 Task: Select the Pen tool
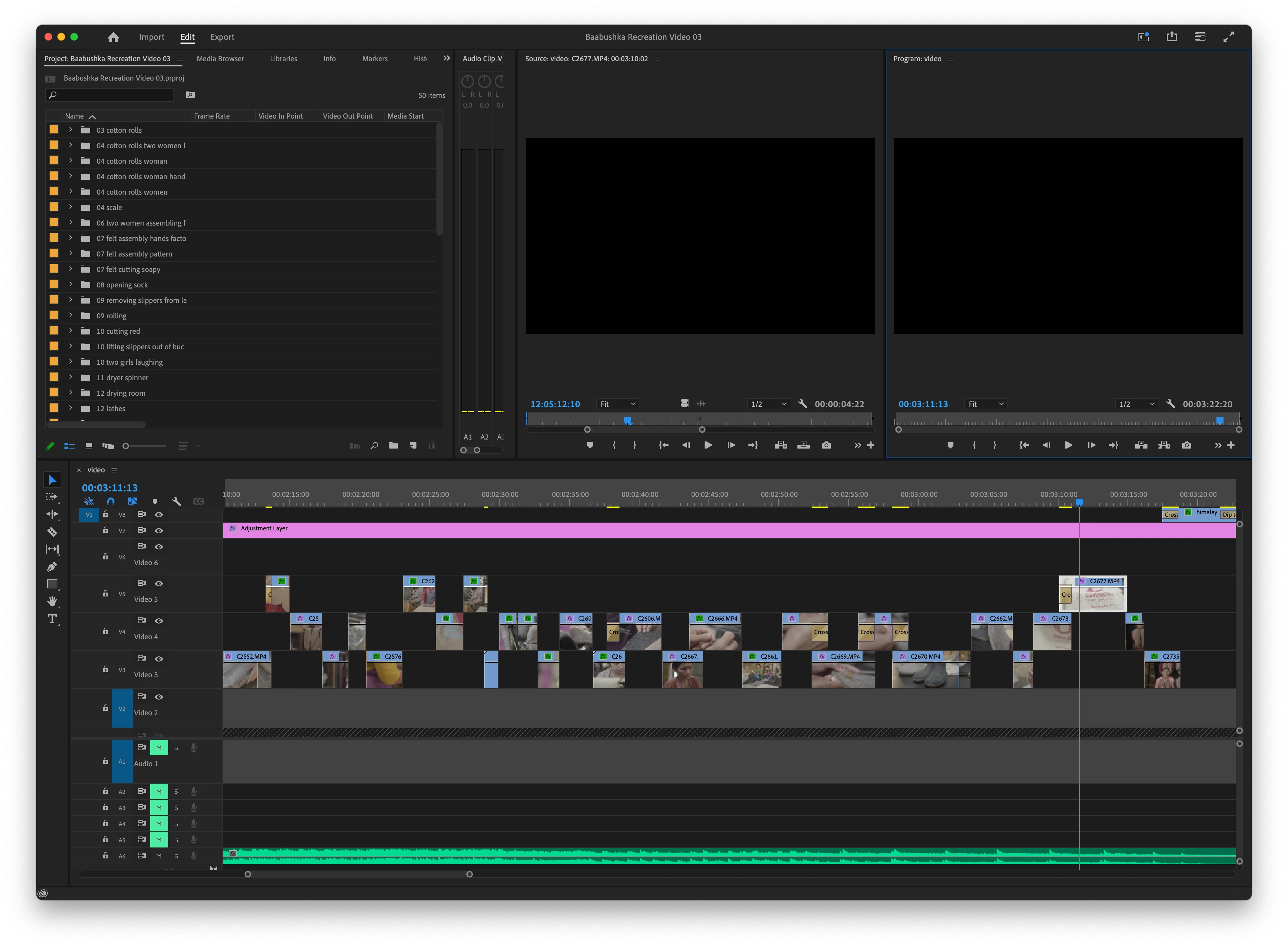(52, 567)
